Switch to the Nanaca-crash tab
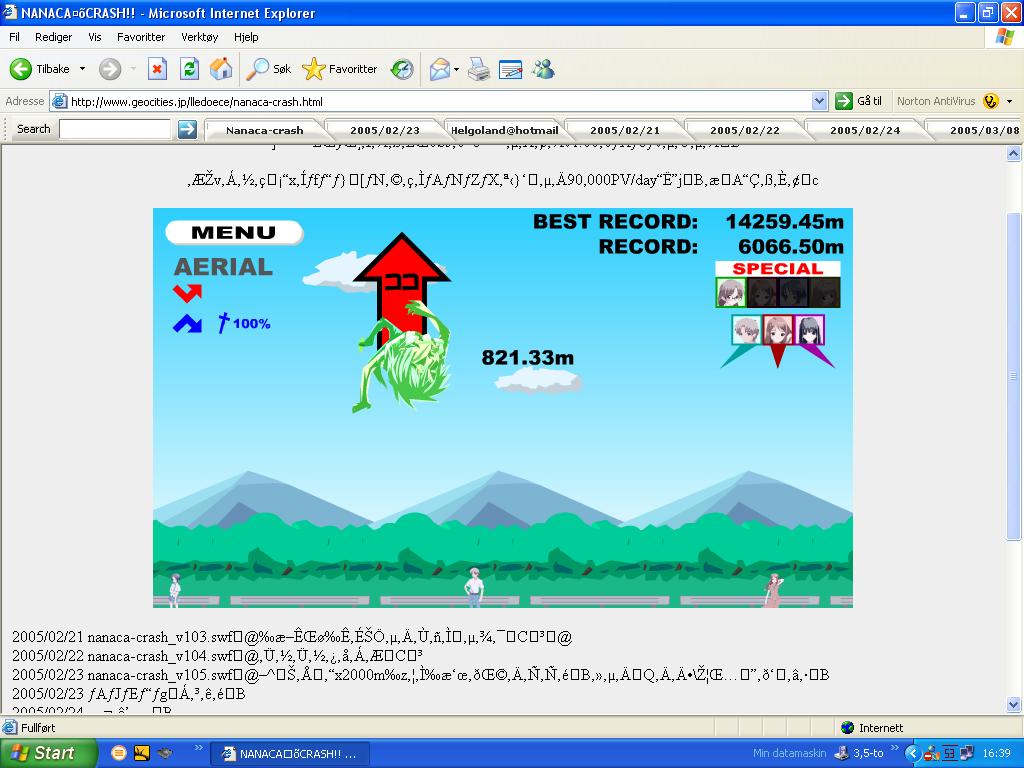 tap(264, 130)
